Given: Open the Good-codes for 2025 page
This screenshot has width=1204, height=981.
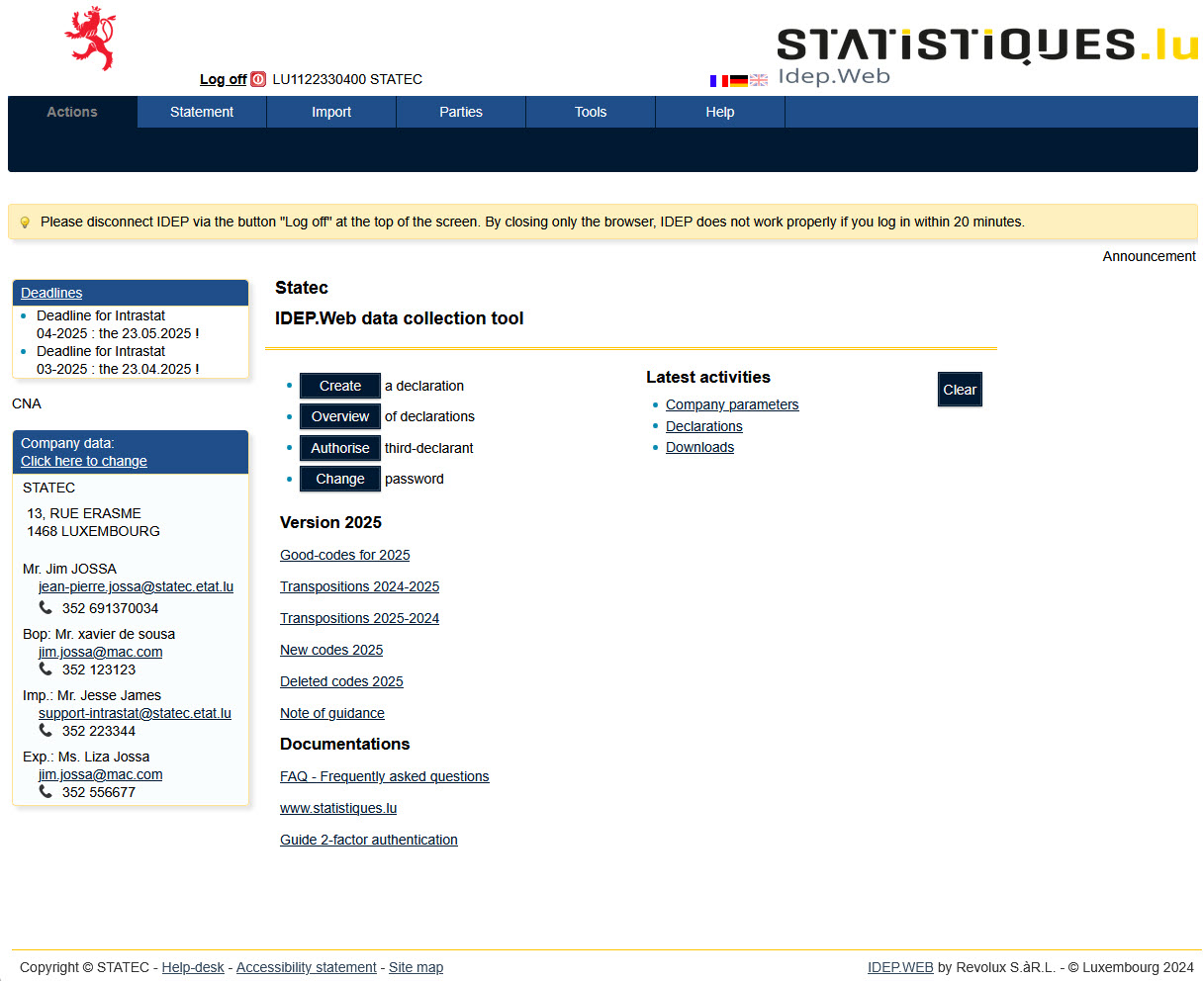Looking at the screenshot, I should pyautogui.click(x=344, y=555).
